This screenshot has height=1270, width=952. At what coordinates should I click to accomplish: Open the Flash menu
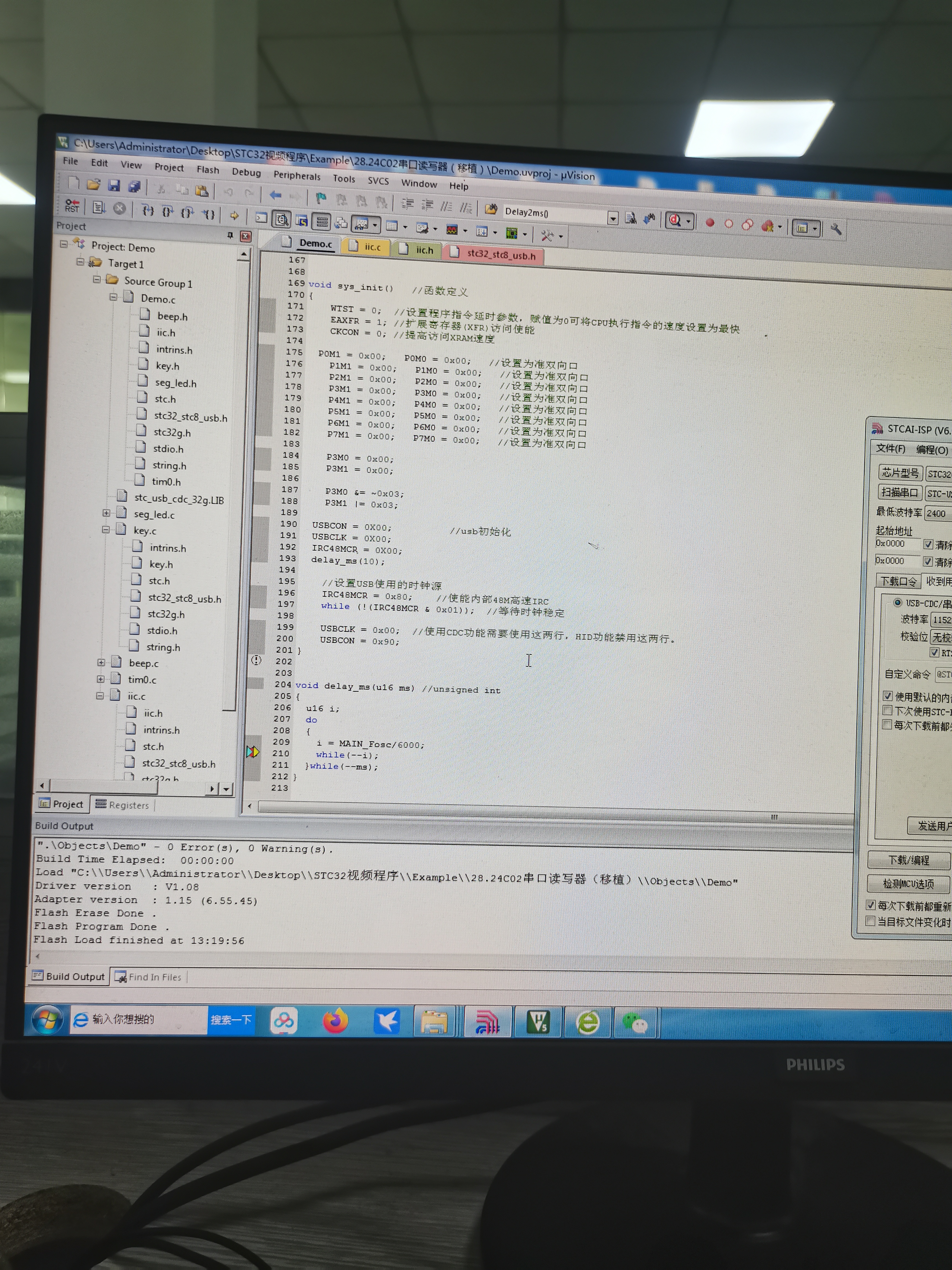point(208,169)
